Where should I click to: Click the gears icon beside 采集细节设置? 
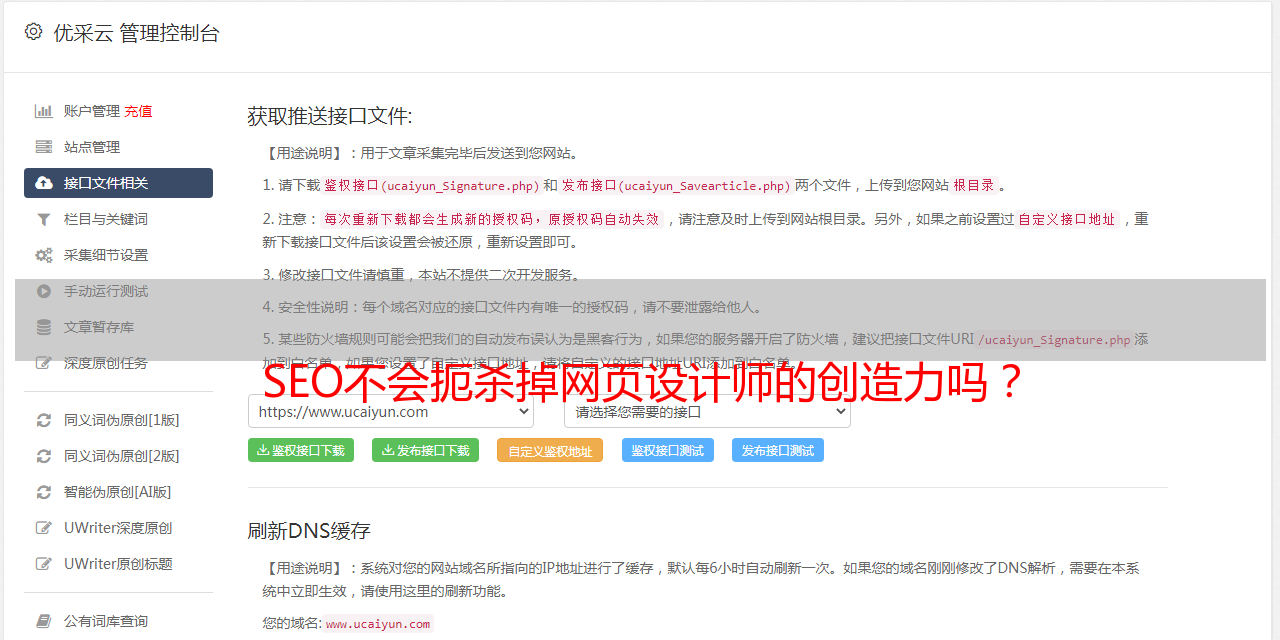click(x=44, y=255)
